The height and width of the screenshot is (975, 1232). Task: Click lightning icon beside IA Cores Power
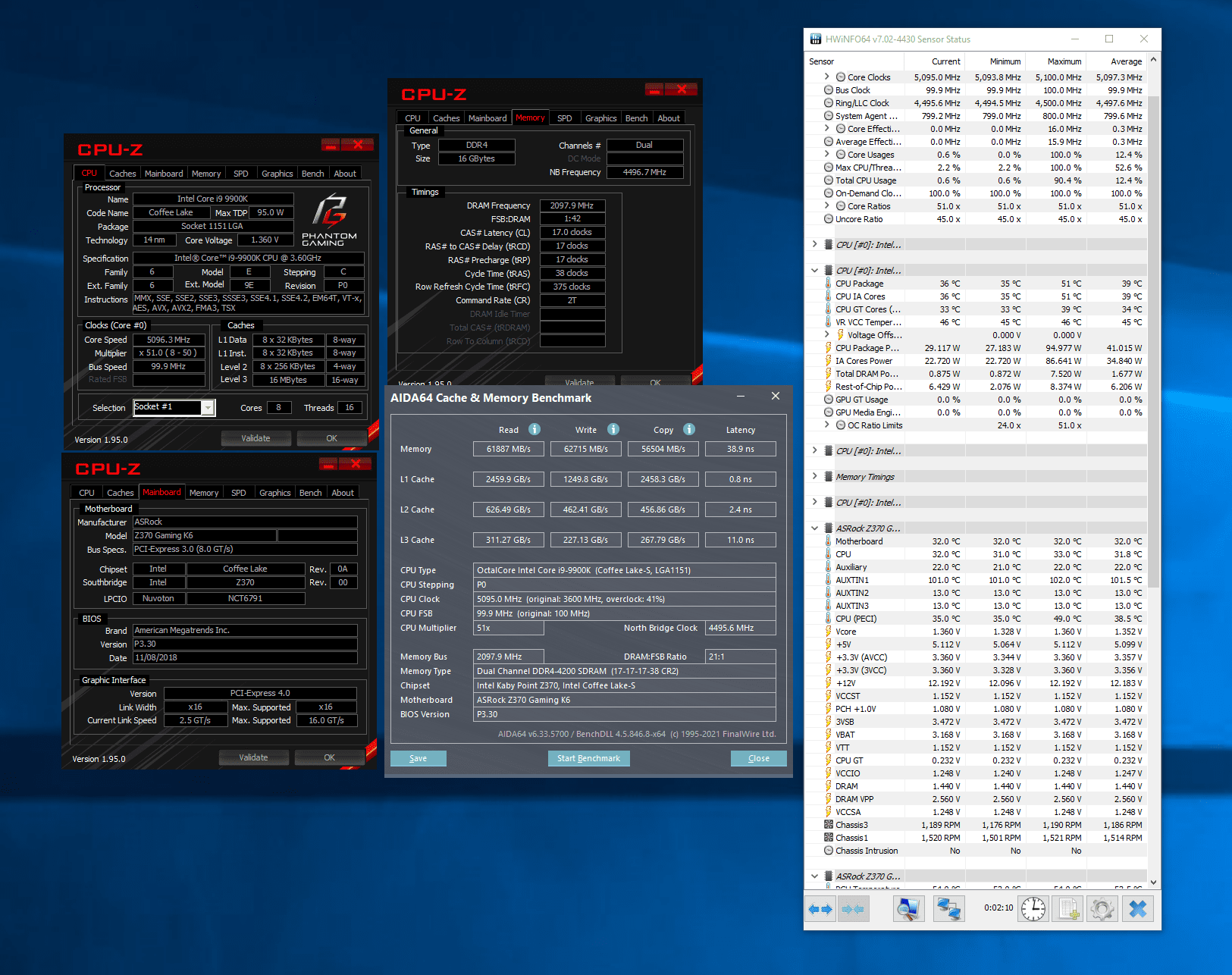[x=829, y=361]
